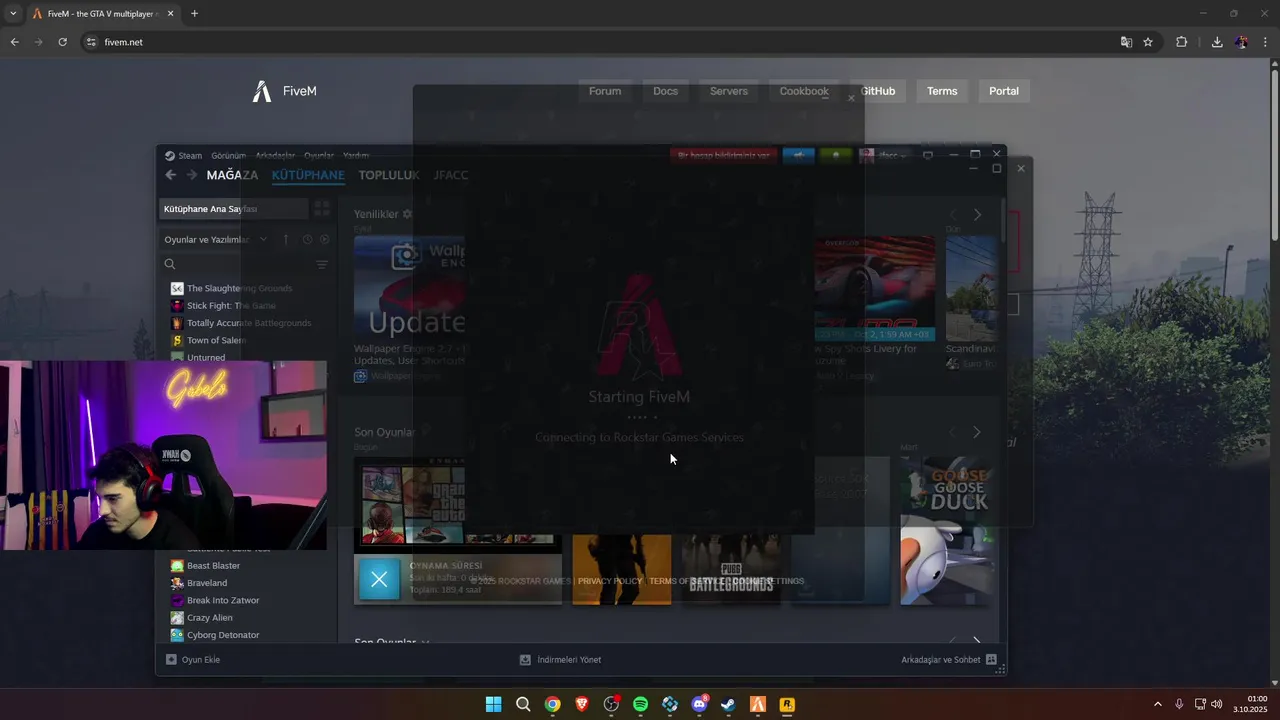Viewport: 1280px width, 720px height.
Task: Open volume control in system tray
Action: pyautogui.click(x=1217, y=704)
